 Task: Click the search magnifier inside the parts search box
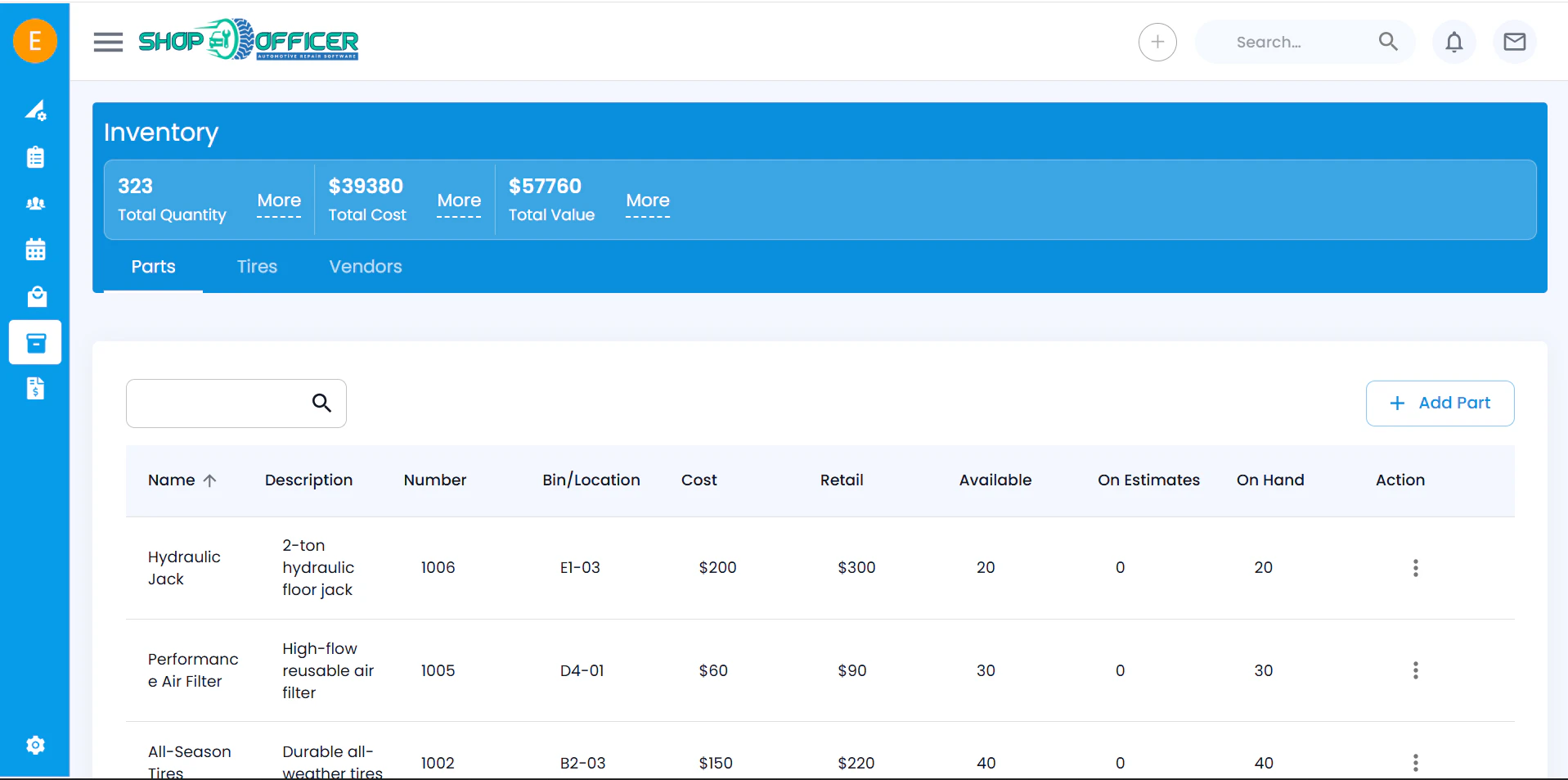click(x=321, y=403)
